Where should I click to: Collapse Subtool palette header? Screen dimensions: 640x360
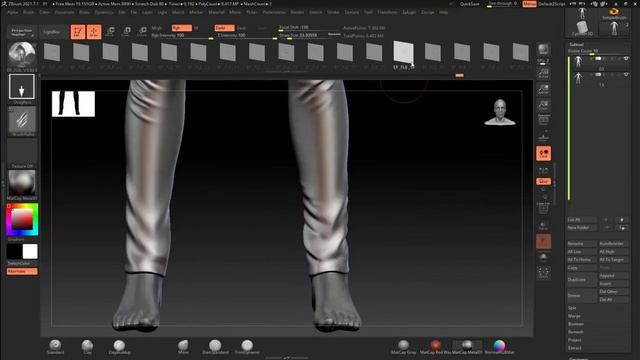[576, 44]
